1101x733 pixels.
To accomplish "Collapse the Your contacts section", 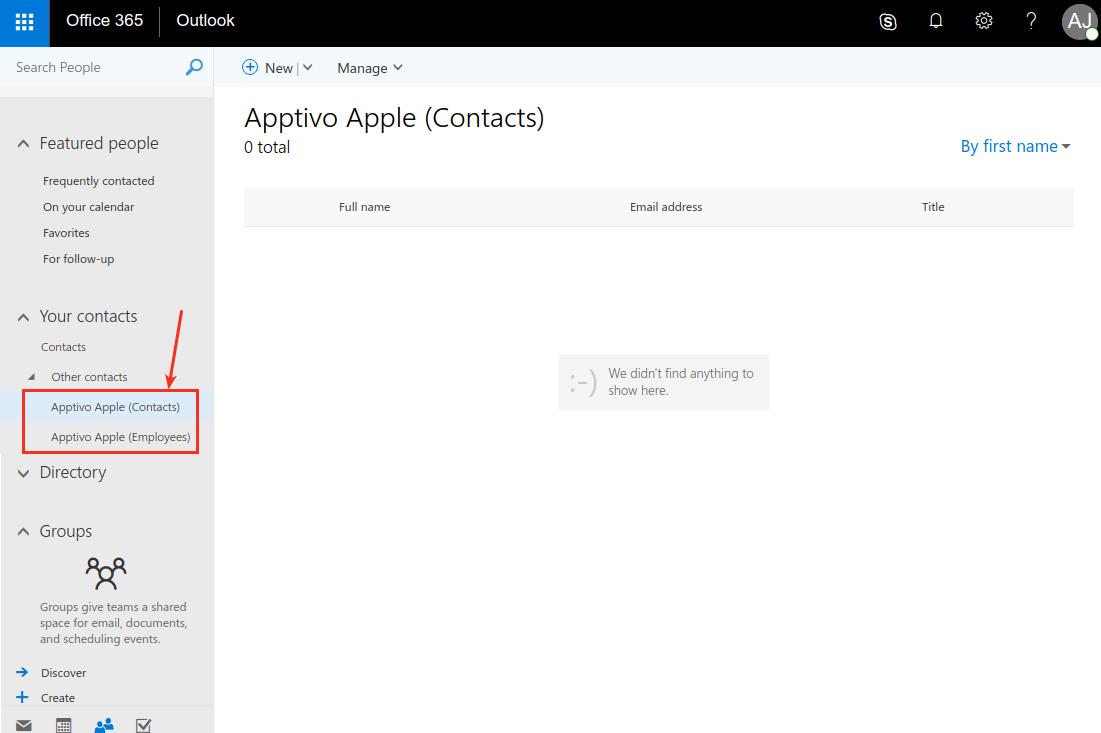I will point(23,317).
